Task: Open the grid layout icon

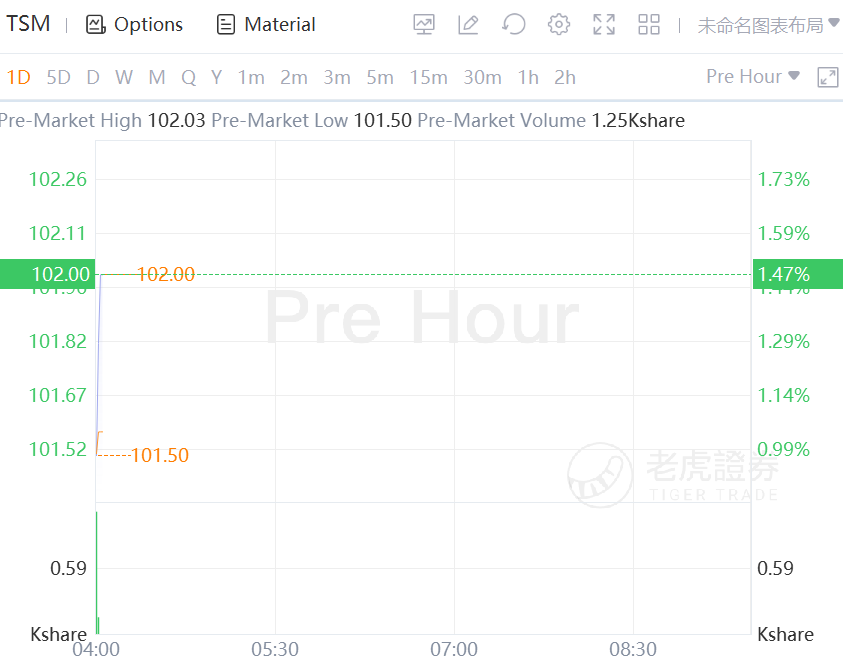Action: [x=649, y=25]
